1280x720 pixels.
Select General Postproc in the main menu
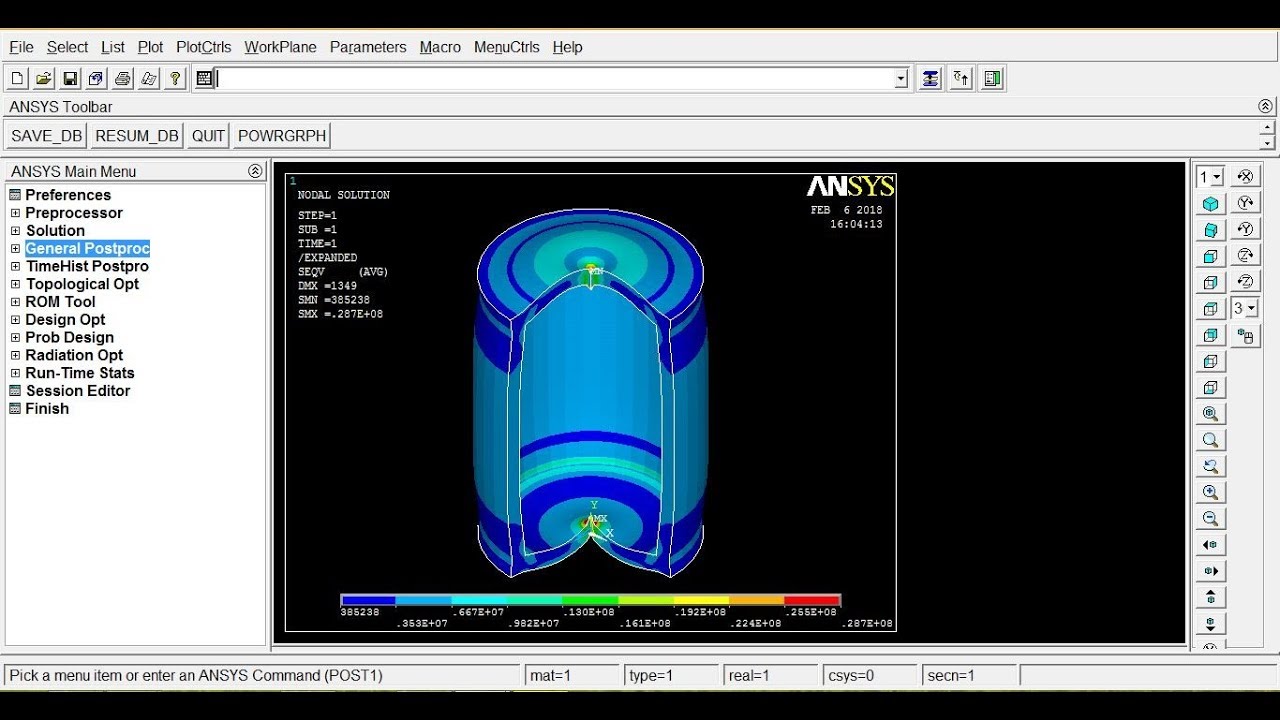(87, 248)
